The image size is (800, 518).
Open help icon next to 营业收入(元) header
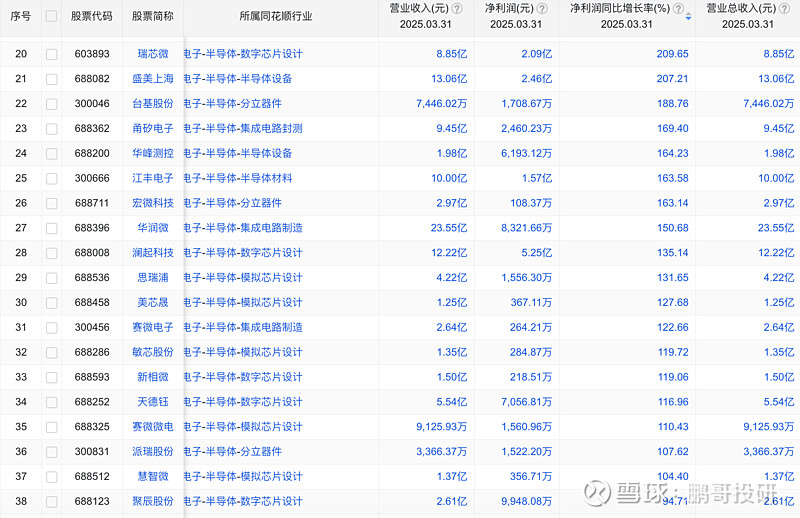458,9
